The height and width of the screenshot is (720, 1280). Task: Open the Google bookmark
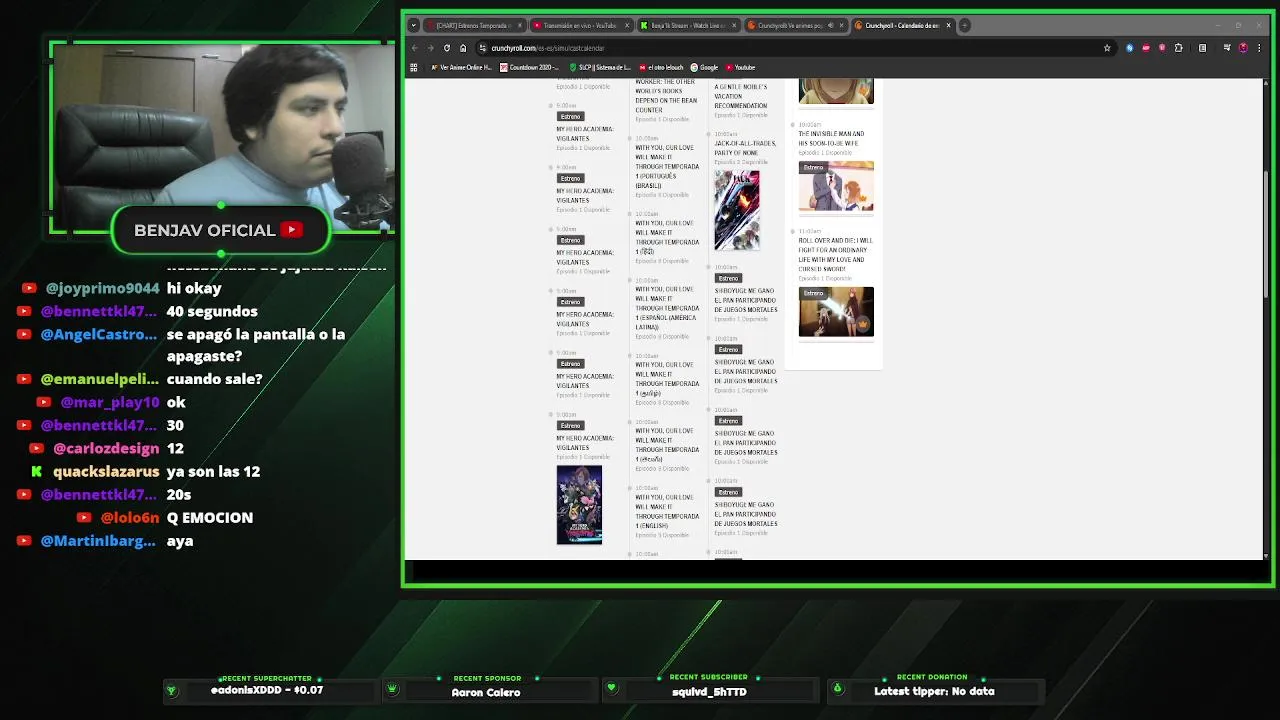pos(704,67)
